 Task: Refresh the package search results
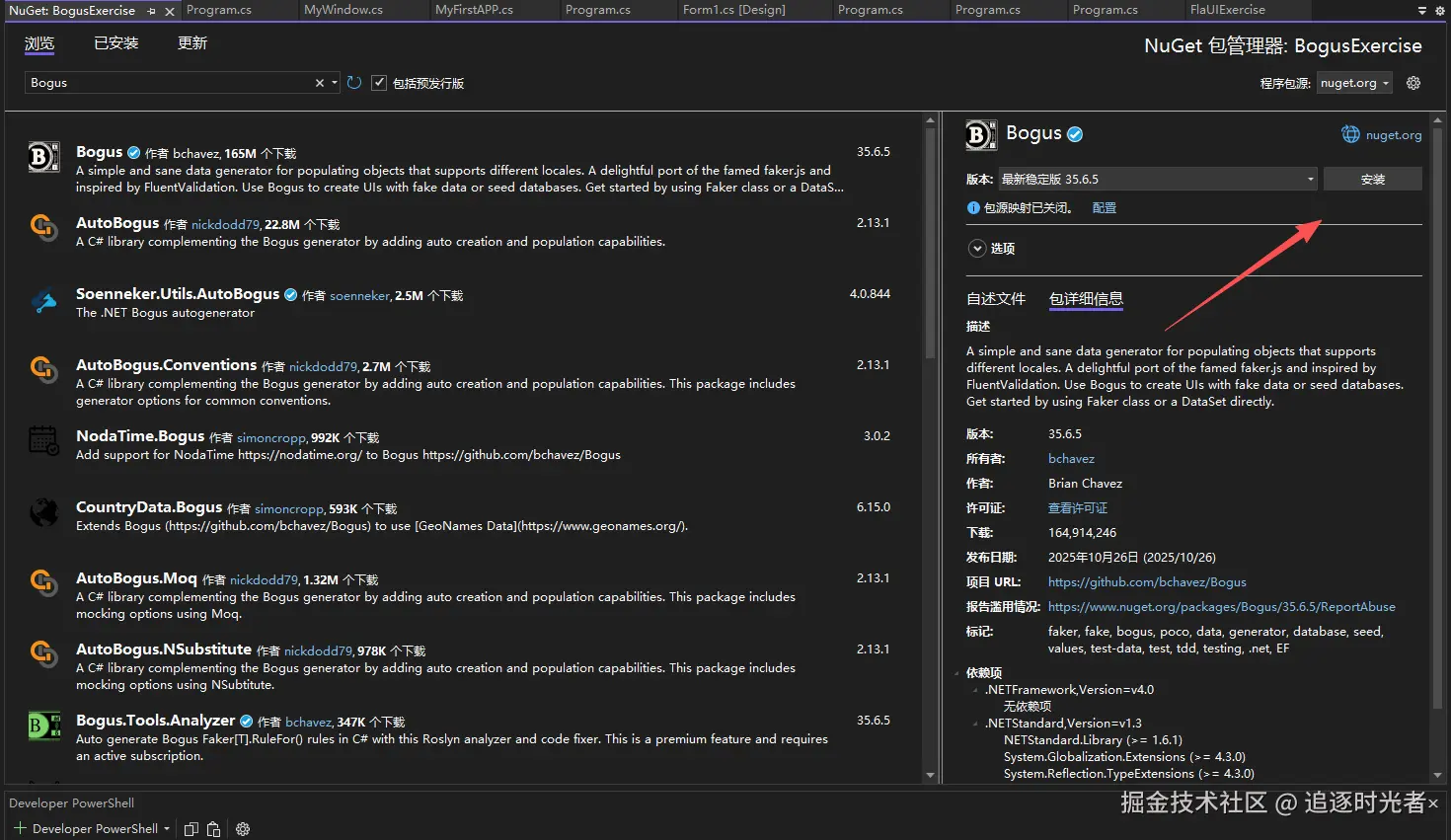pos(354,83)
